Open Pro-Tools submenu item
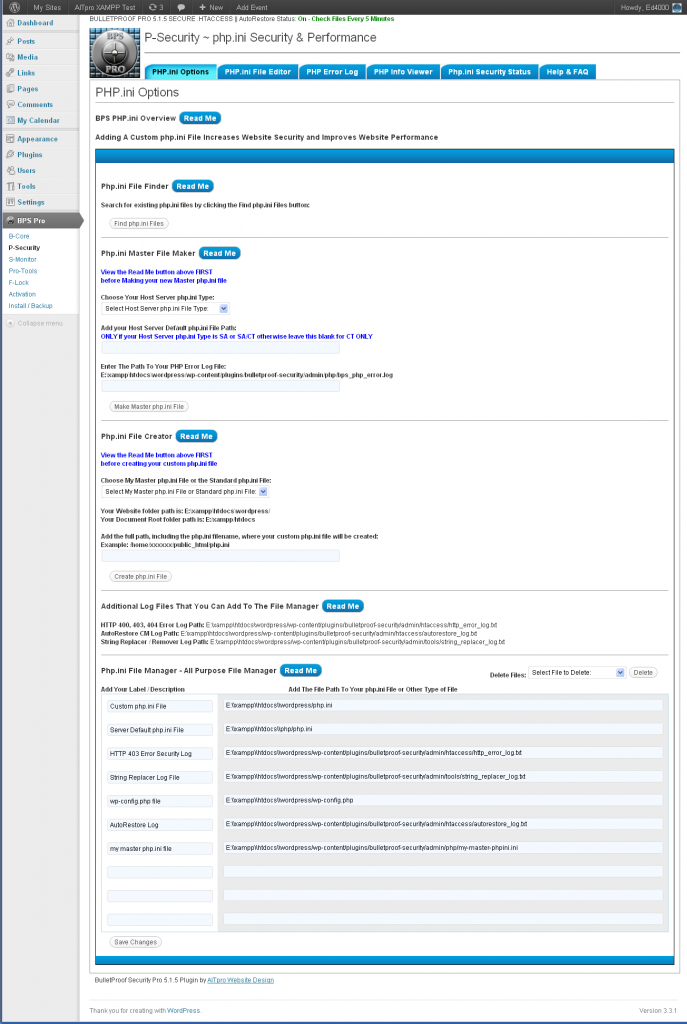This screenshot has width=687, height=1024. click(23, 271)
